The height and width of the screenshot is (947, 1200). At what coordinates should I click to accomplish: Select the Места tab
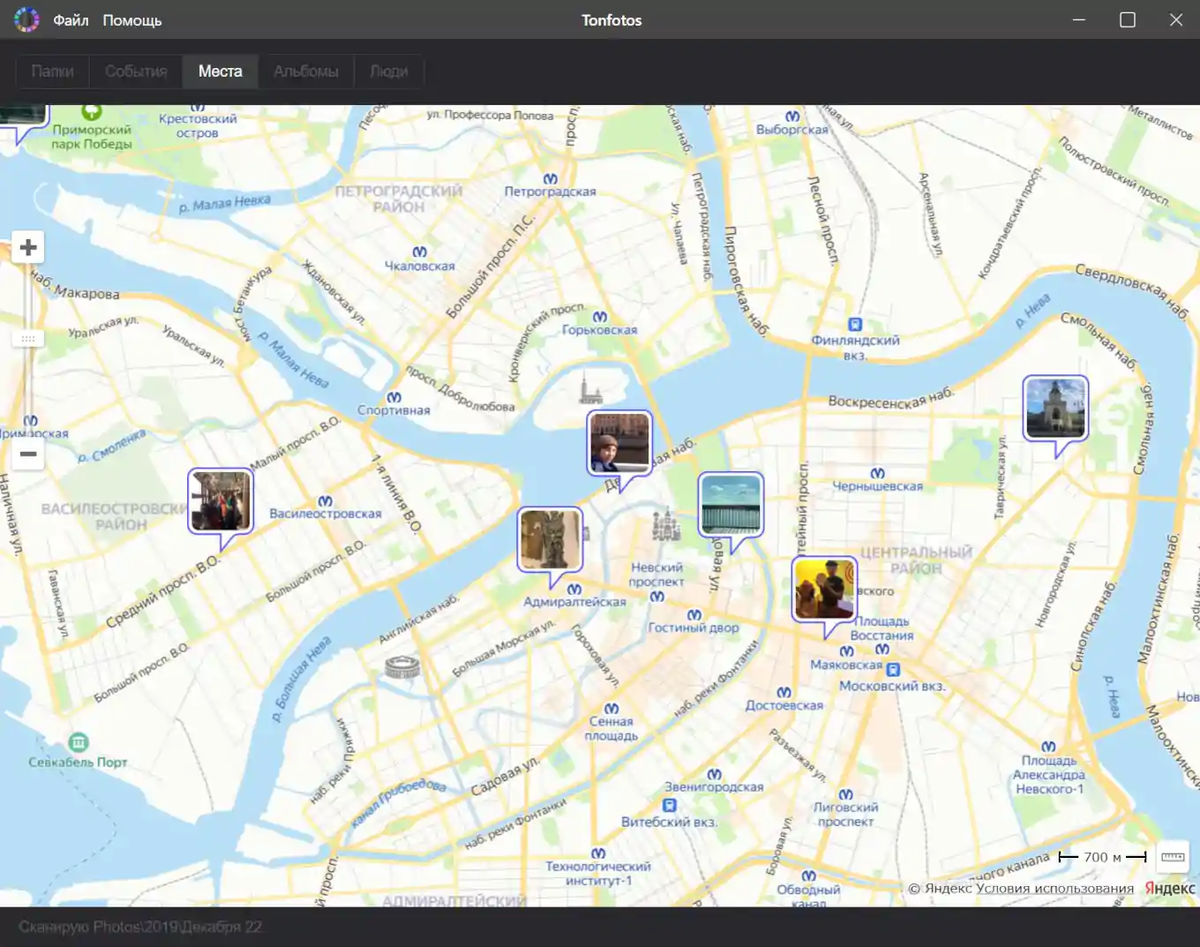pyautogui.click(x=220, y=72)
